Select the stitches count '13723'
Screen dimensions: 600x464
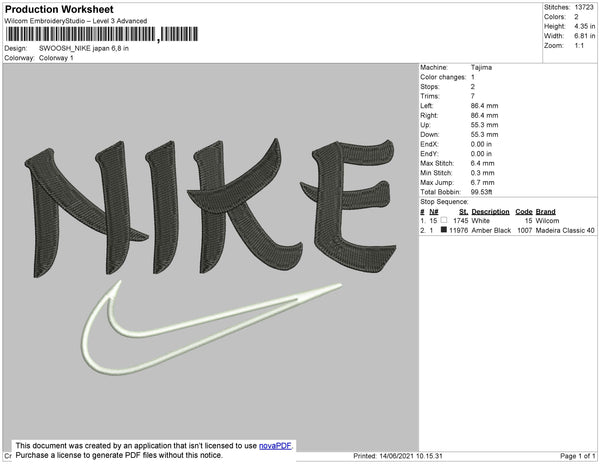point(584,7)
